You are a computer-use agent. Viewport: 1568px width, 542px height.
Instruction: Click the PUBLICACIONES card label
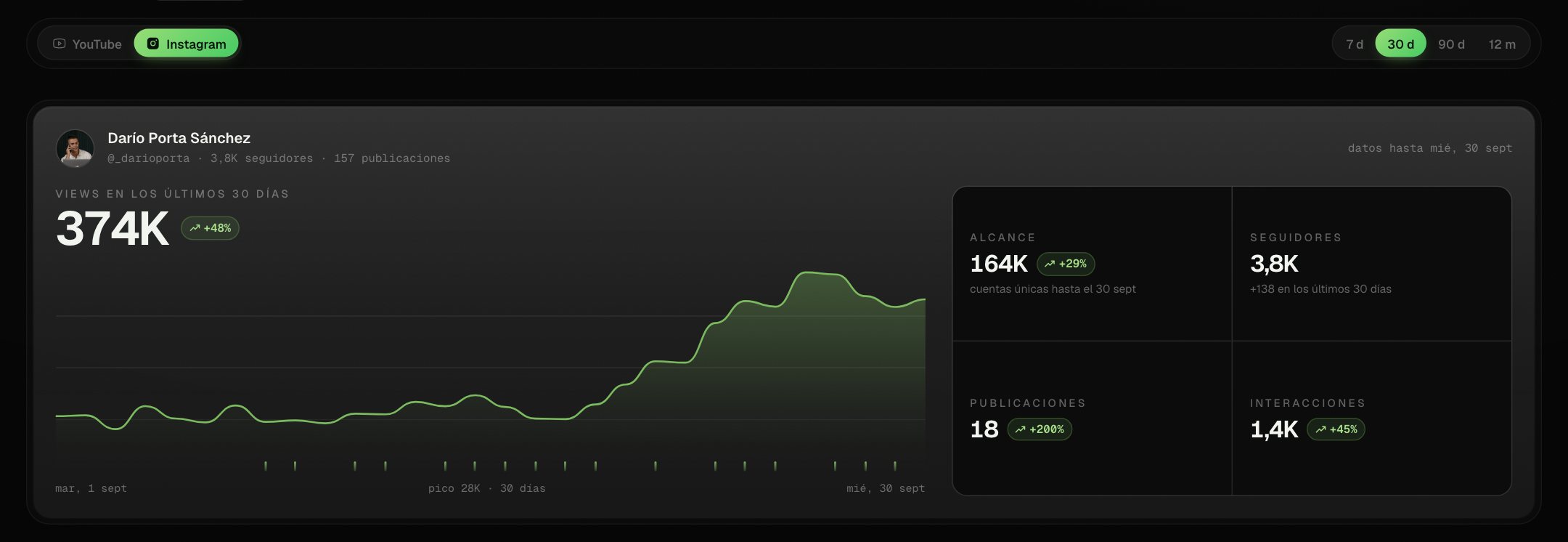1028,403
